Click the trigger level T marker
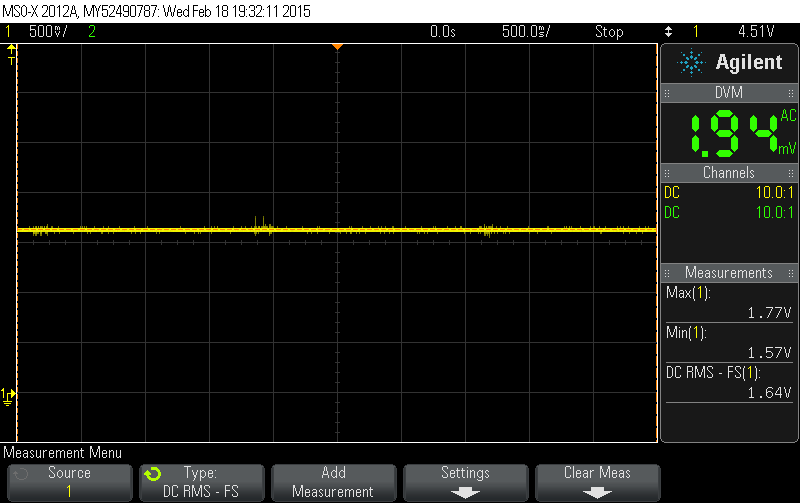 [11, 55]
